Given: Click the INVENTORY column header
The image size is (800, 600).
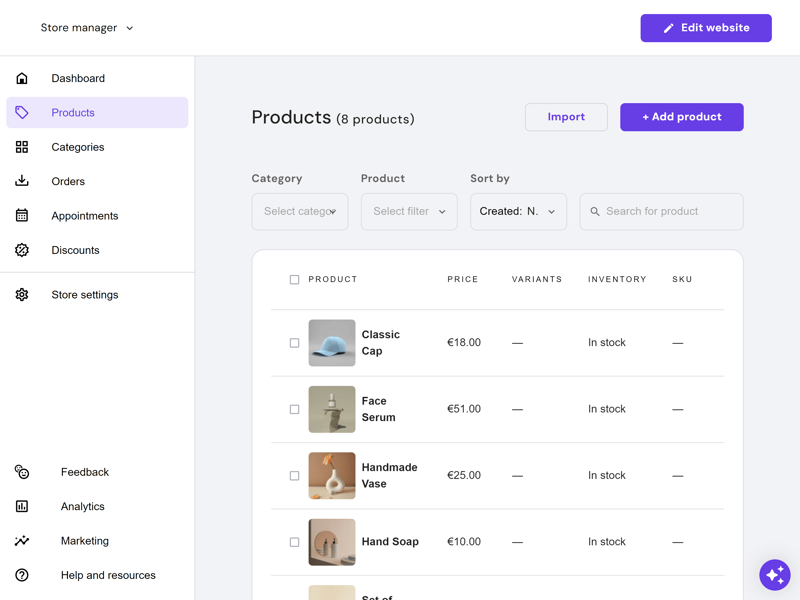Looking at the screenshot, I should coord(617,279).
